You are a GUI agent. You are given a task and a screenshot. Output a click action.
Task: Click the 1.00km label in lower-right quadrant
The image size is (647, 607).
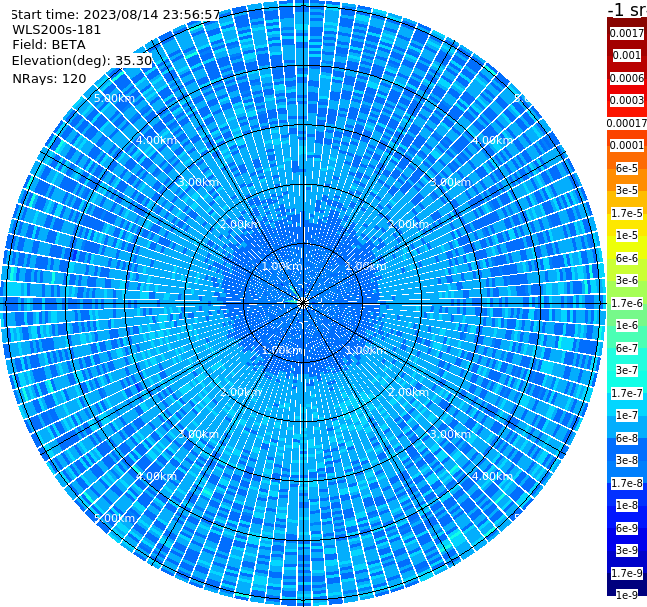(x=366, y=350)
